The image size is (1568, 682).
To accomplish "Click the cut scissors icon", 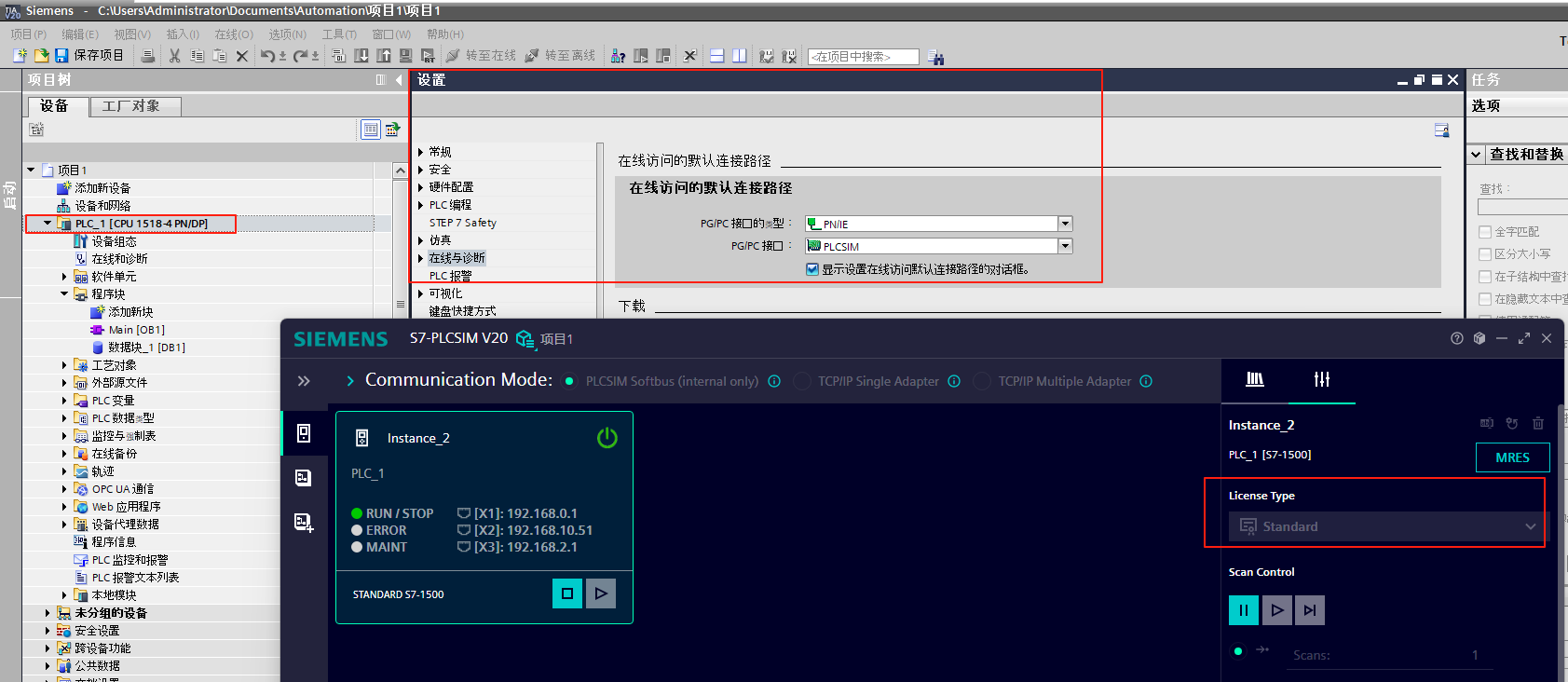I will pos(174,56).
